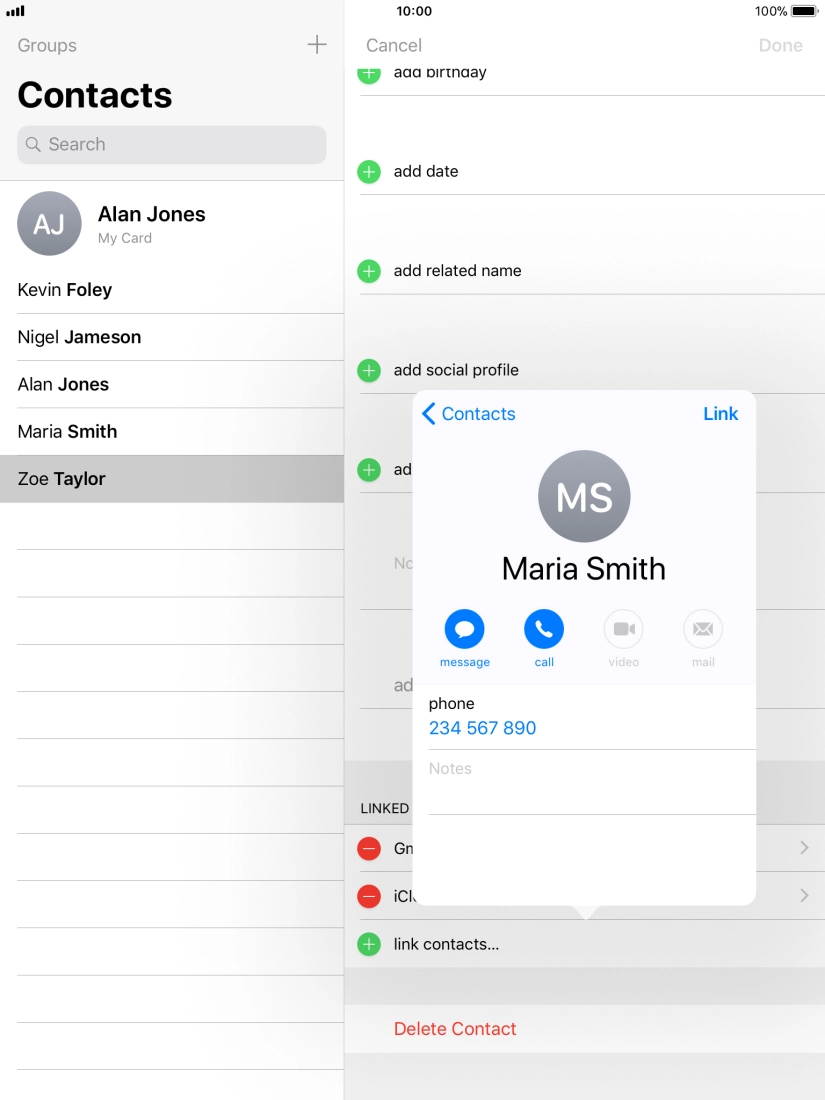This screenshot has width=825, height=1100.
Task: Select Kevin Foley in contacts list
Action: click(x=172, y=290)
